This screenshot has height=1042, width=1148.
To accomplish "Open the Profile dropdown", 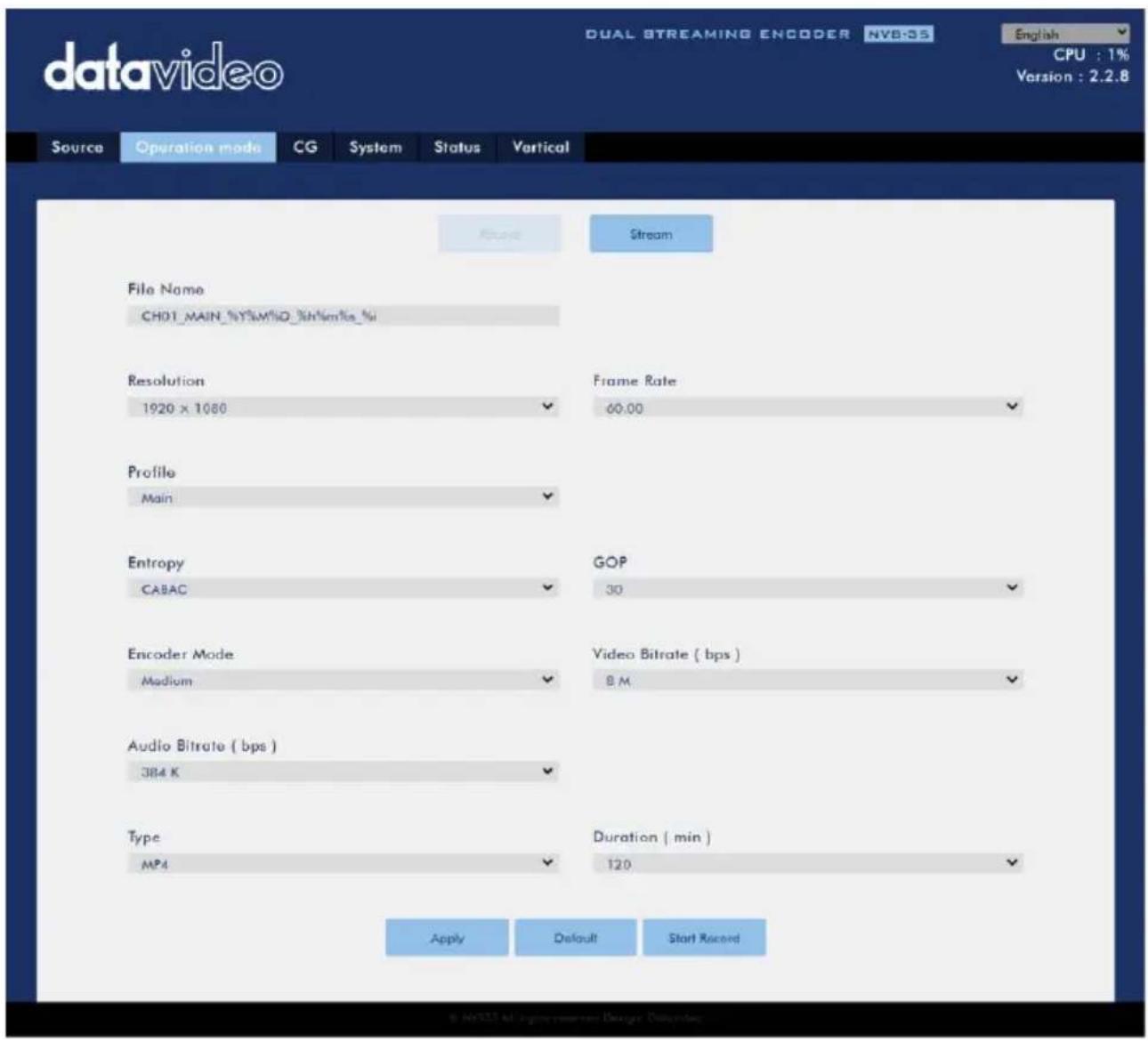I will [344, 497].
